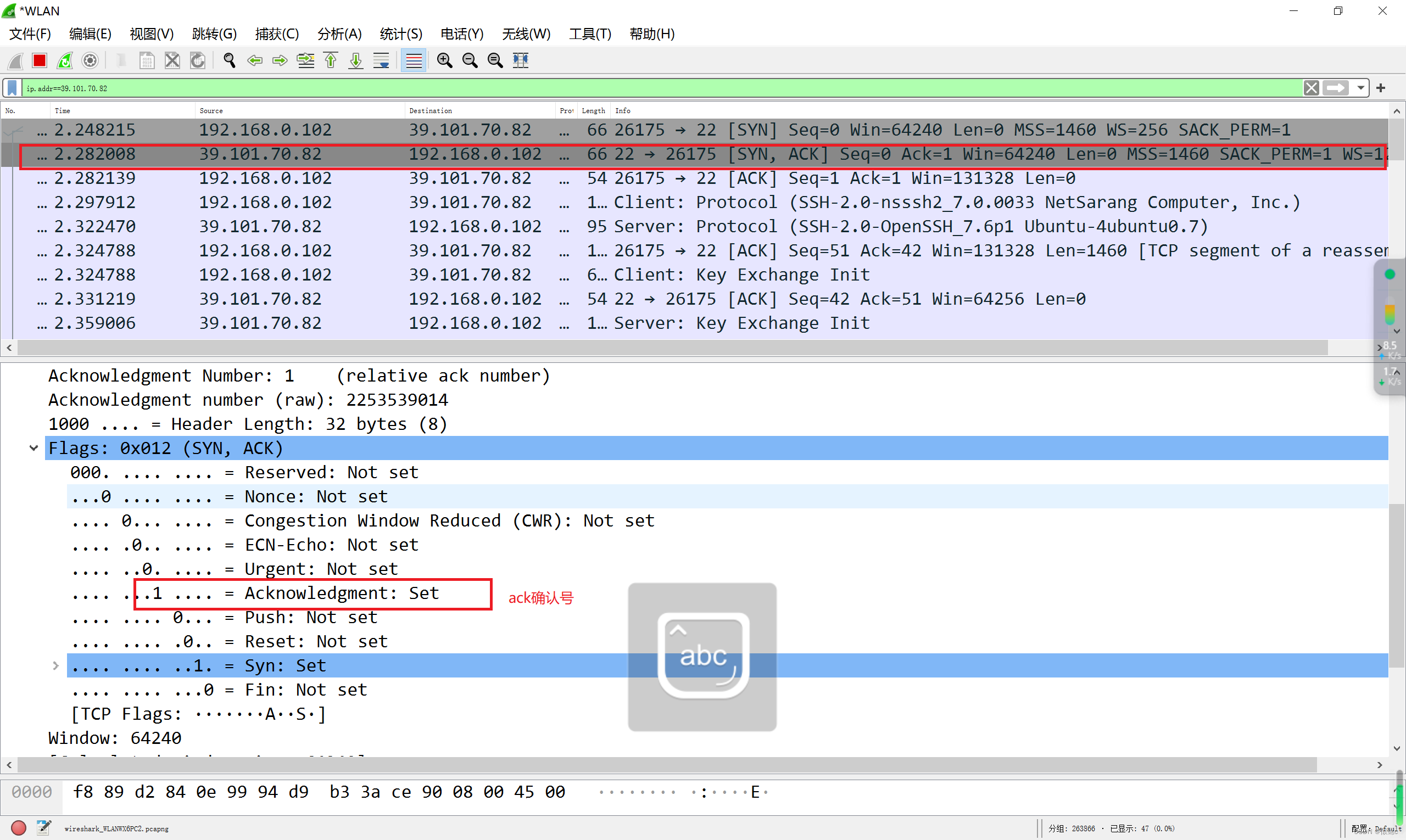The height and width of the screenshot is (840, 1406).
Task: Click the find packet magnifier icon
Action: (229, 60)
